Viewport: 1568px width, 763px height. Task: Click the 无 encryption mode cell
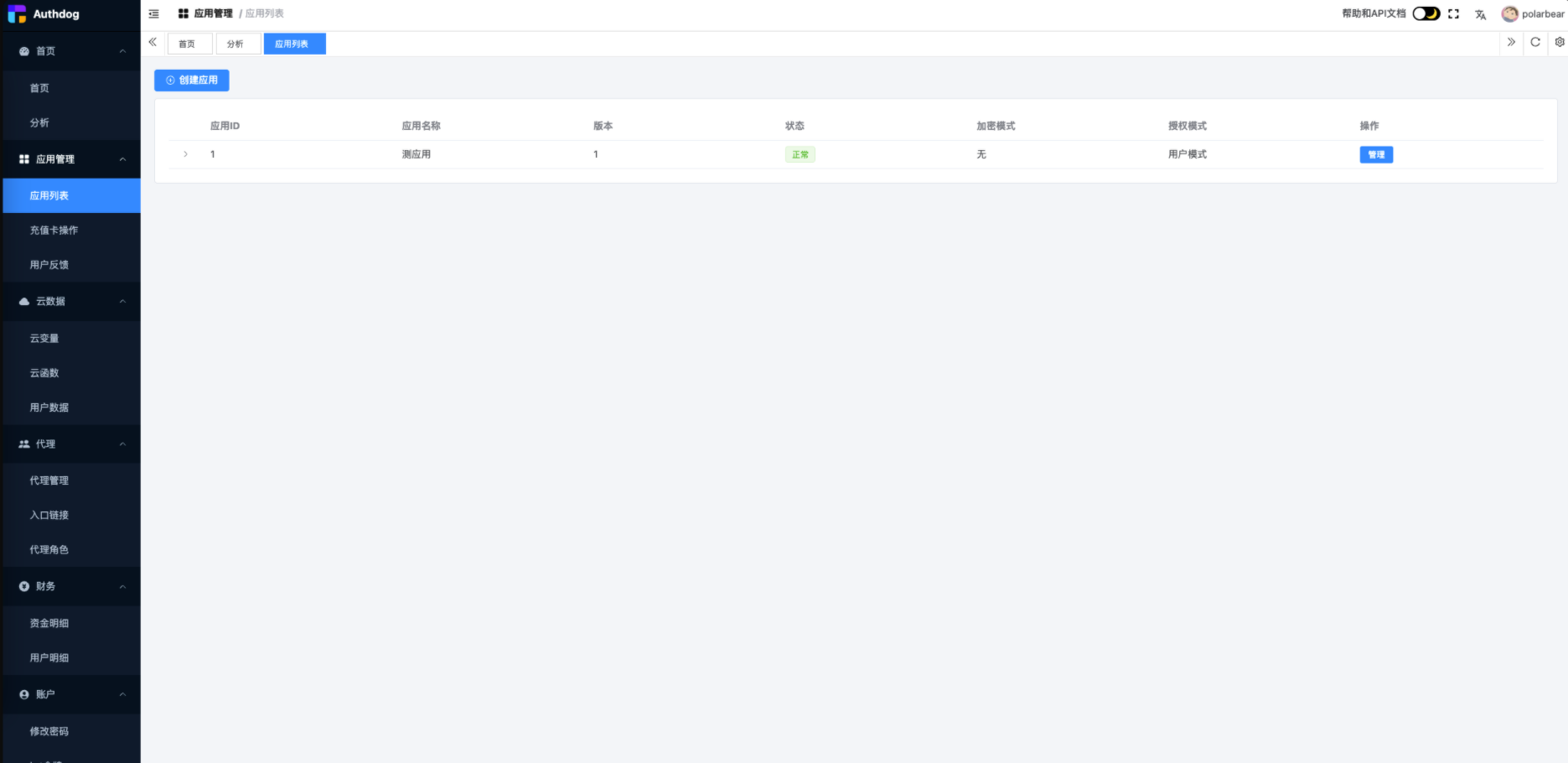point(981,154)
